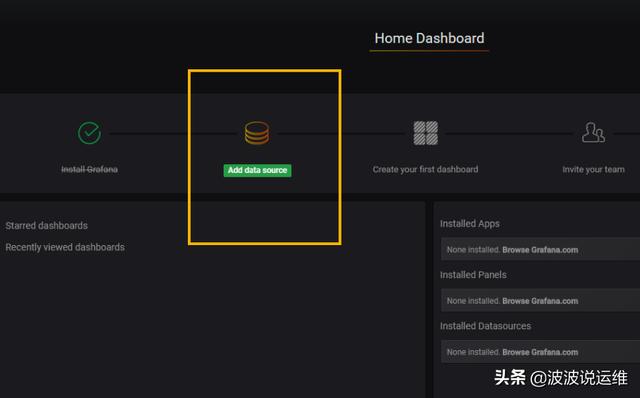This screenshot has height=398, width=640.
Task: Click the green Add data source button
Action: tap(258, 170)
